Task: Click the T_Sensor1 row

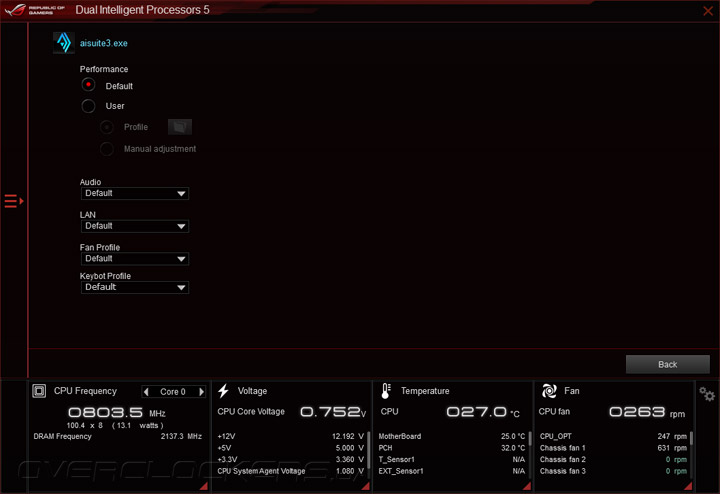Action: tap(452, 459)
